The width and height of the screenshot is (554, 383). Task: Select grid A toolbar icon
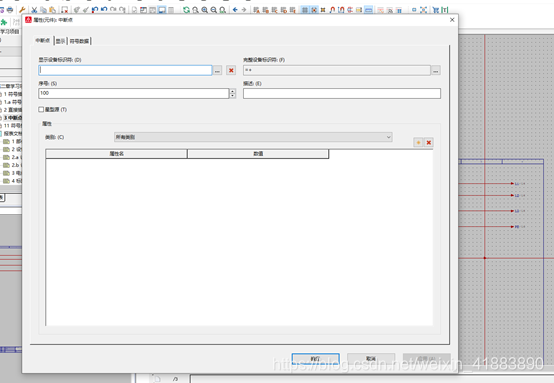pyautogui.click(x=257, y=10)
